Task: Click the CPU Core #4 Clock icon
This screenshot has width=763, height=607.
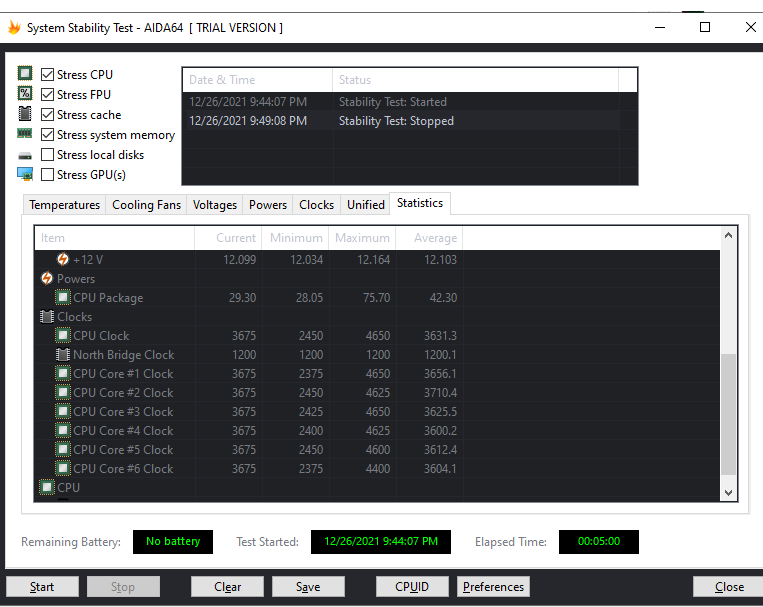Action: (63, 430)
